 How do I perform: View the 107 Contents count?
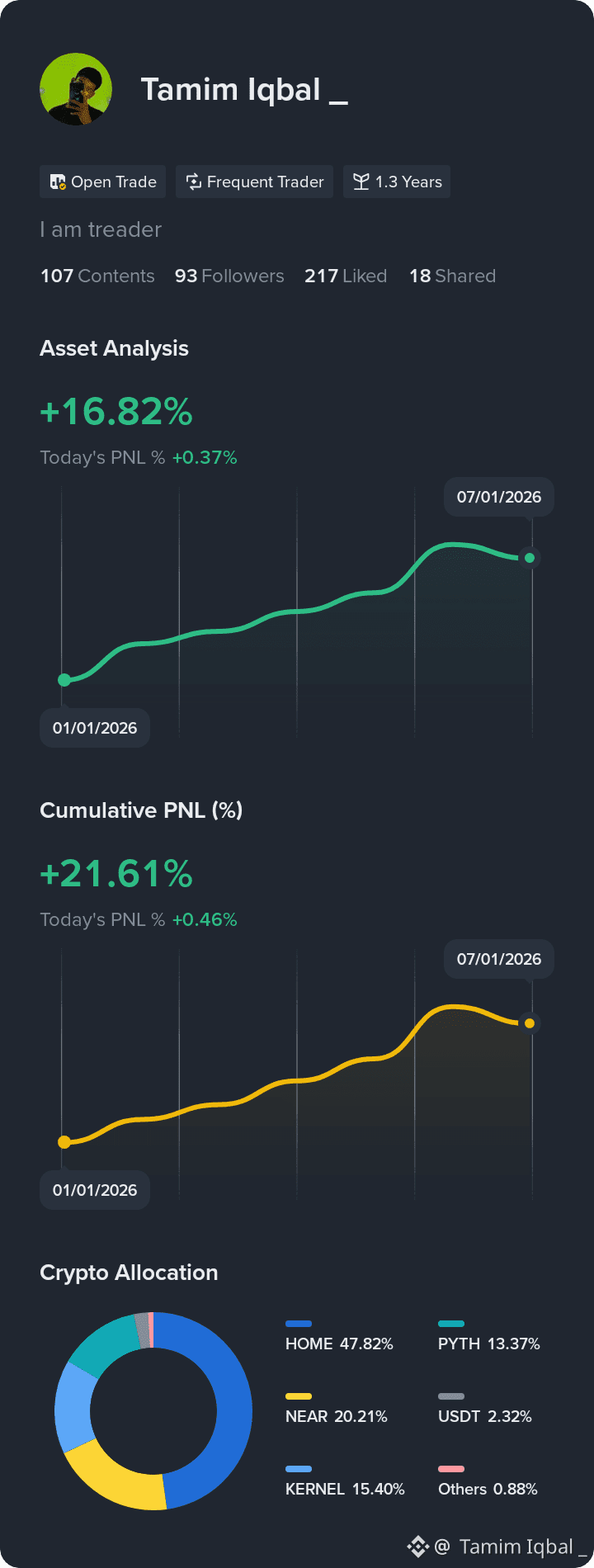[97, 276]
